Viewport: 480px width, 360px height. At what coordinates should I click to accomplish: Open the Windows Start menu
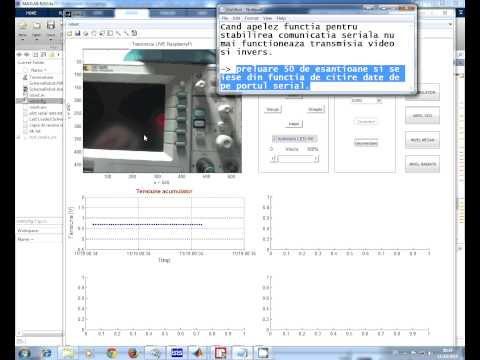tap(24, 353)
